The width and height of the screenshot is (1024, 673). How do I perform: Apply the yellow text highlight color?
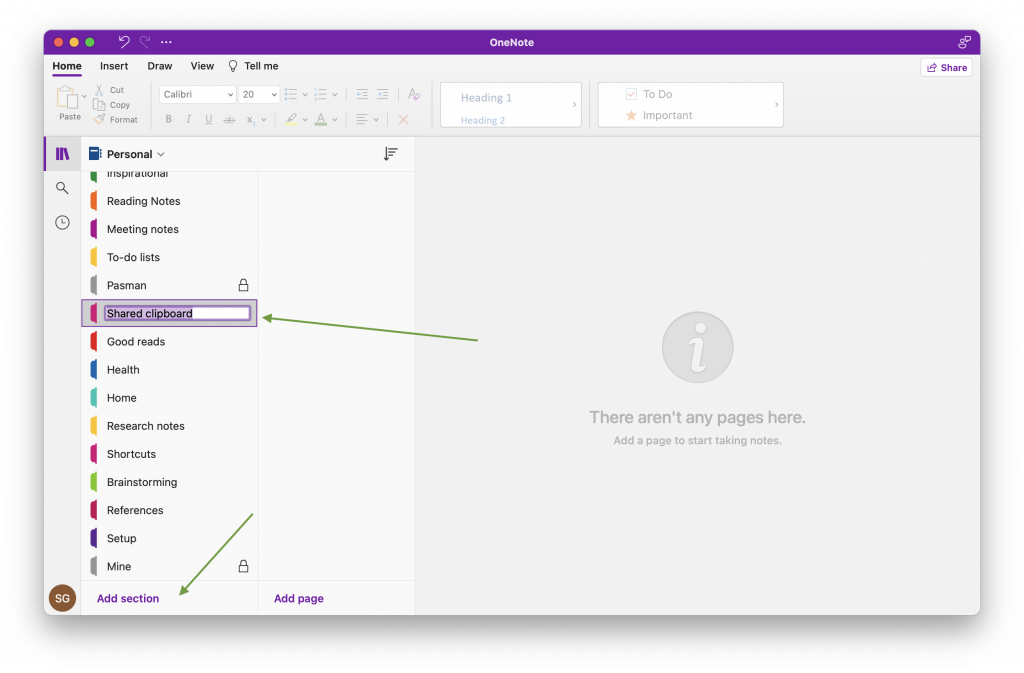[x=291, y=119]
